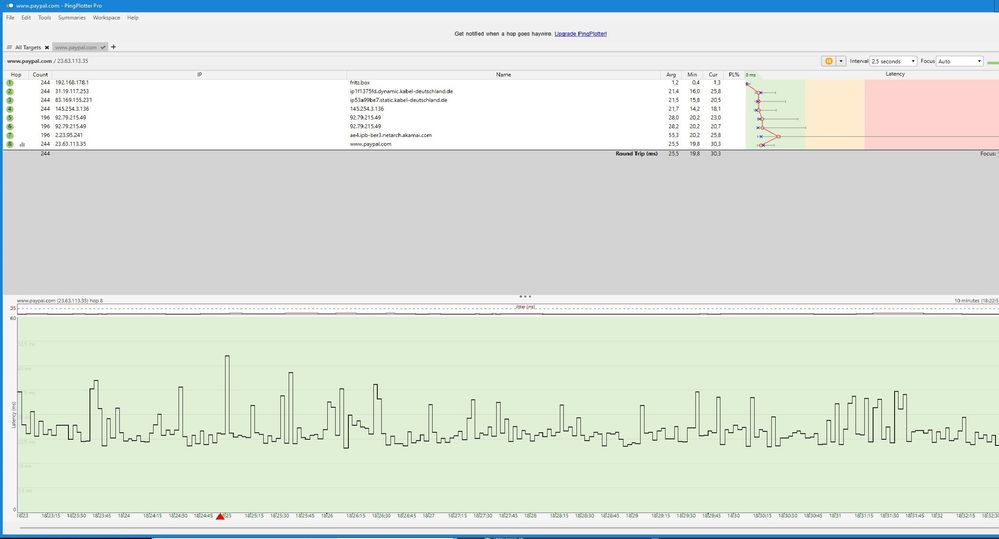This screenshot has height=539, width=999.
Task: Click IP address 31.19.117.253
Action: click(72, 92)
